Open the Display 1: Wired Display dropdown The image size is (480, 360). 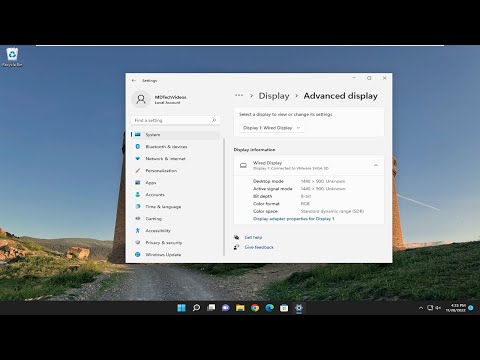(x=272, y=128)
